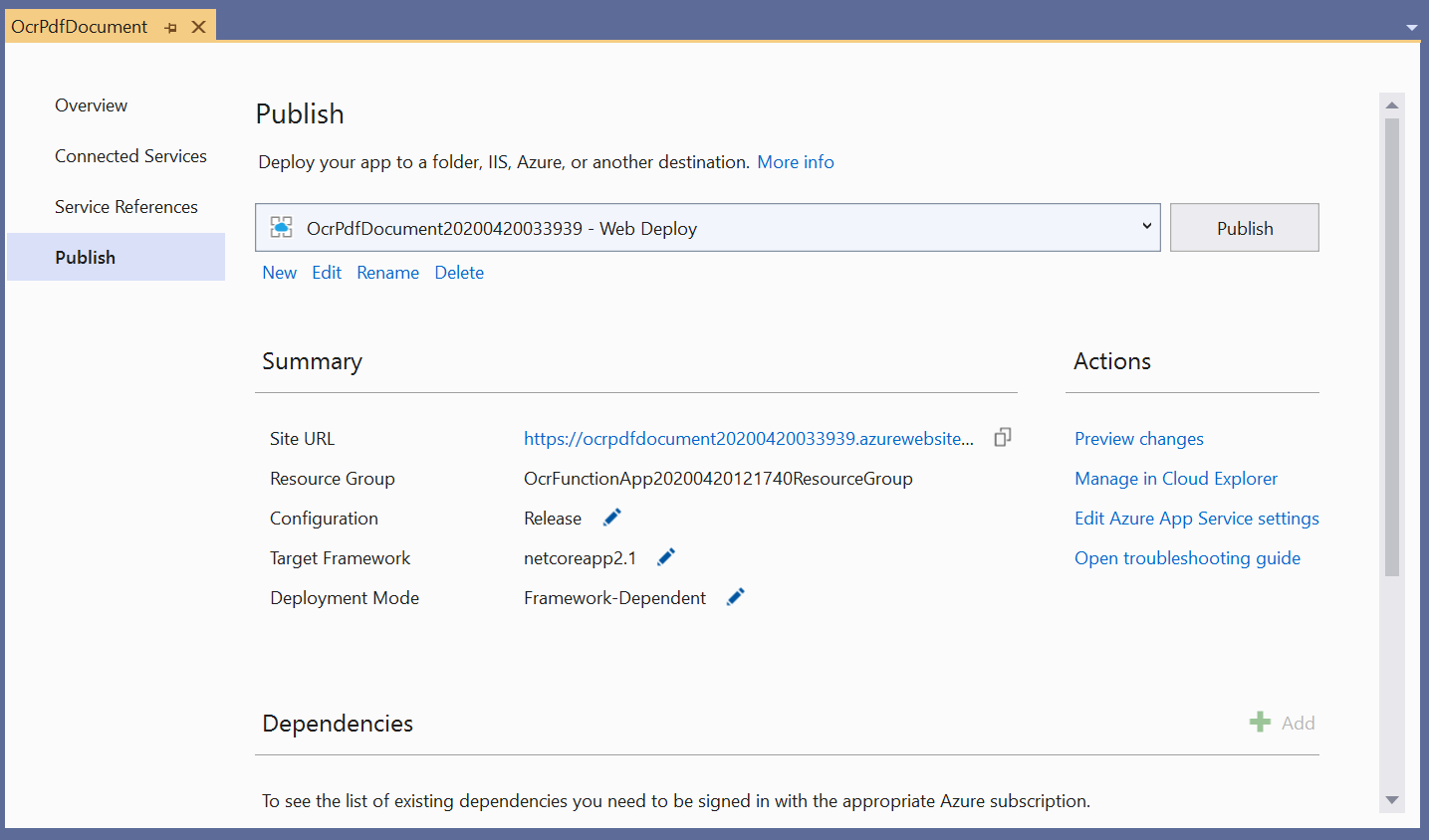Click the pin icon on OcrPdfDocument tab
The image size is (1429, 840).
[x=171, y=28]
